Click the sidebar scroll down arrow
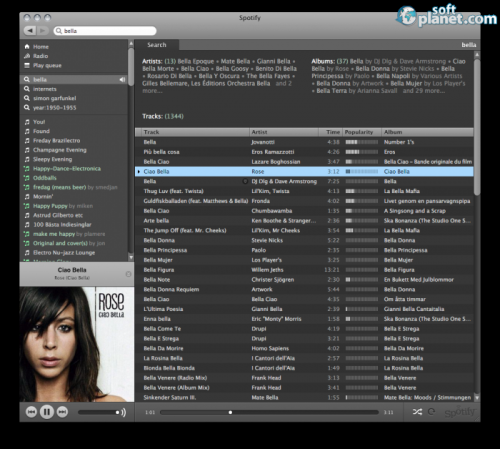Screen dimensions: 500x449 point(131,258)
